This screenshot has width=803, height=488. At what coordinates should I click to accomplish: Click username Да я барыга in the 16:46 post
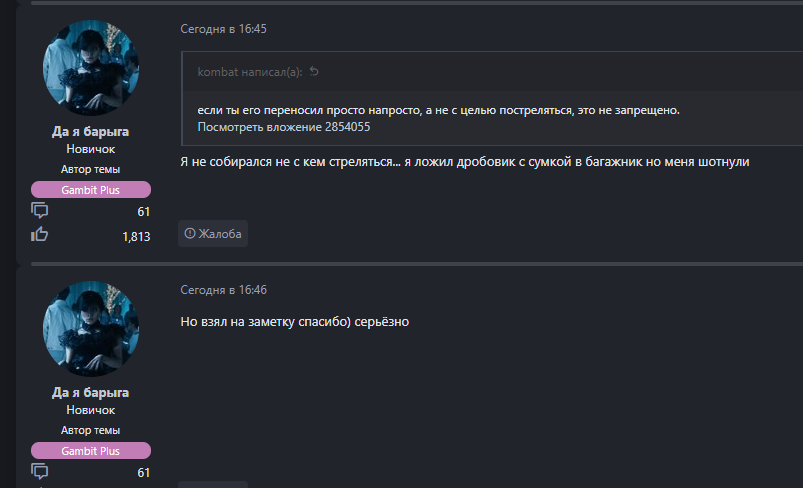(91, 392)
